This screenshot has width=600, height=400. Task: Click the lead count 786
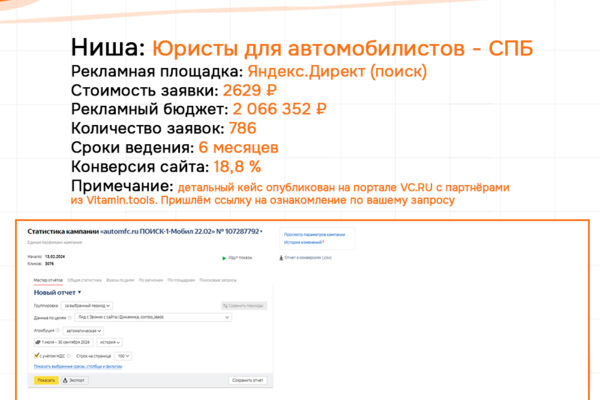click(x=243, y=128)
